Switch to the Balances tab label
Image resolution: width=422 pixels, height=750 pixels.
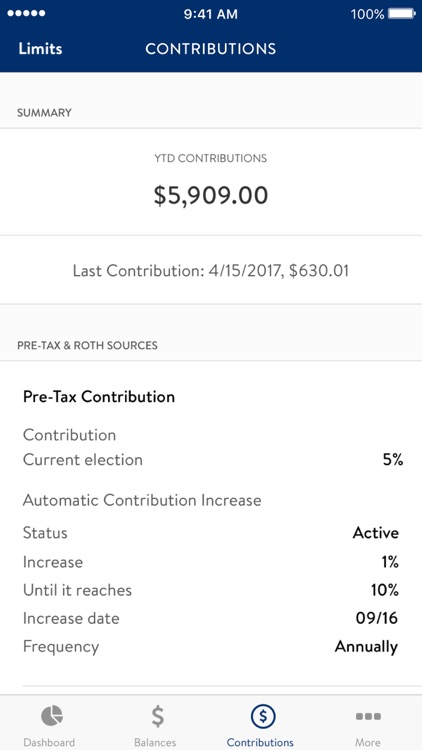(x=155, y=742)
